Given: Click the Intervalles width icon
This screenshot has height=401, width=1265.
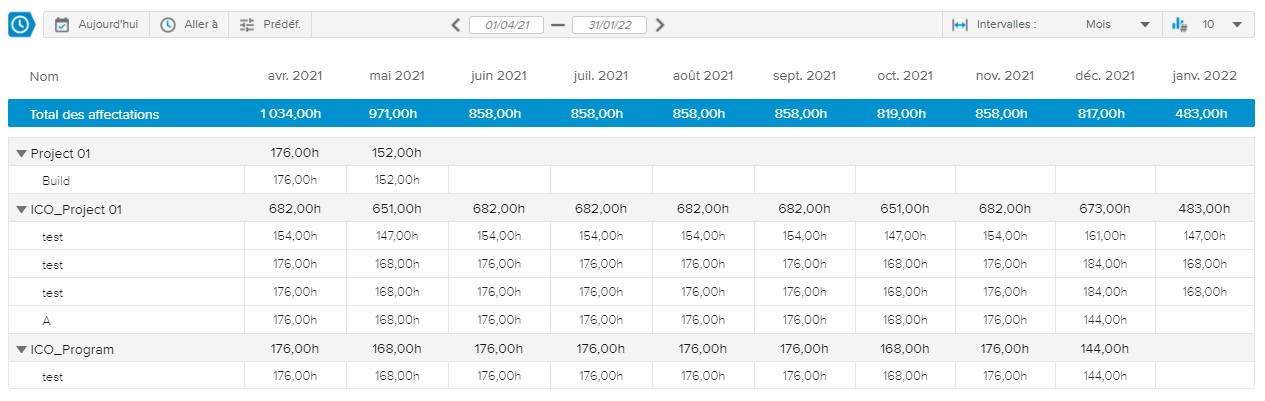Looking at the screenshot, I should [960, 25].
